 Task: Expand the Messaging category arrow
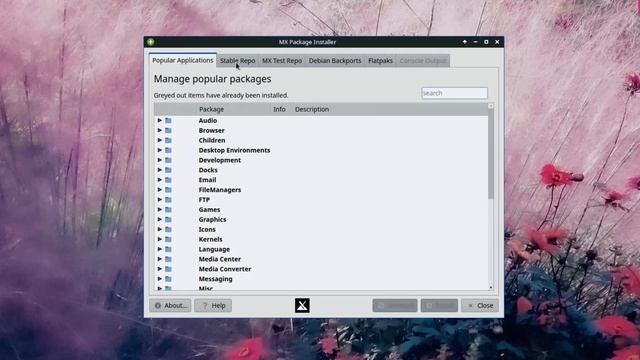pyautogui.click(x=160, y=279)
